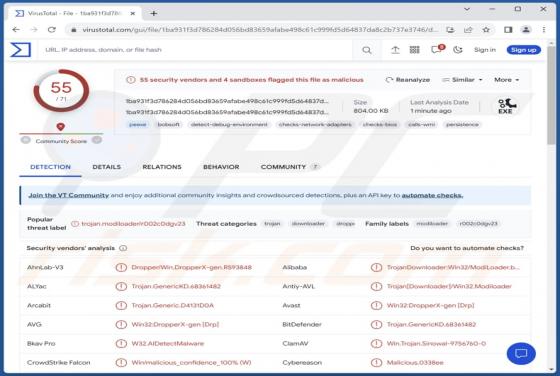This screenshot has height=376, width=560.
Task: Click alert icon in CrowdStrike Falcon row
Action: 121,362
